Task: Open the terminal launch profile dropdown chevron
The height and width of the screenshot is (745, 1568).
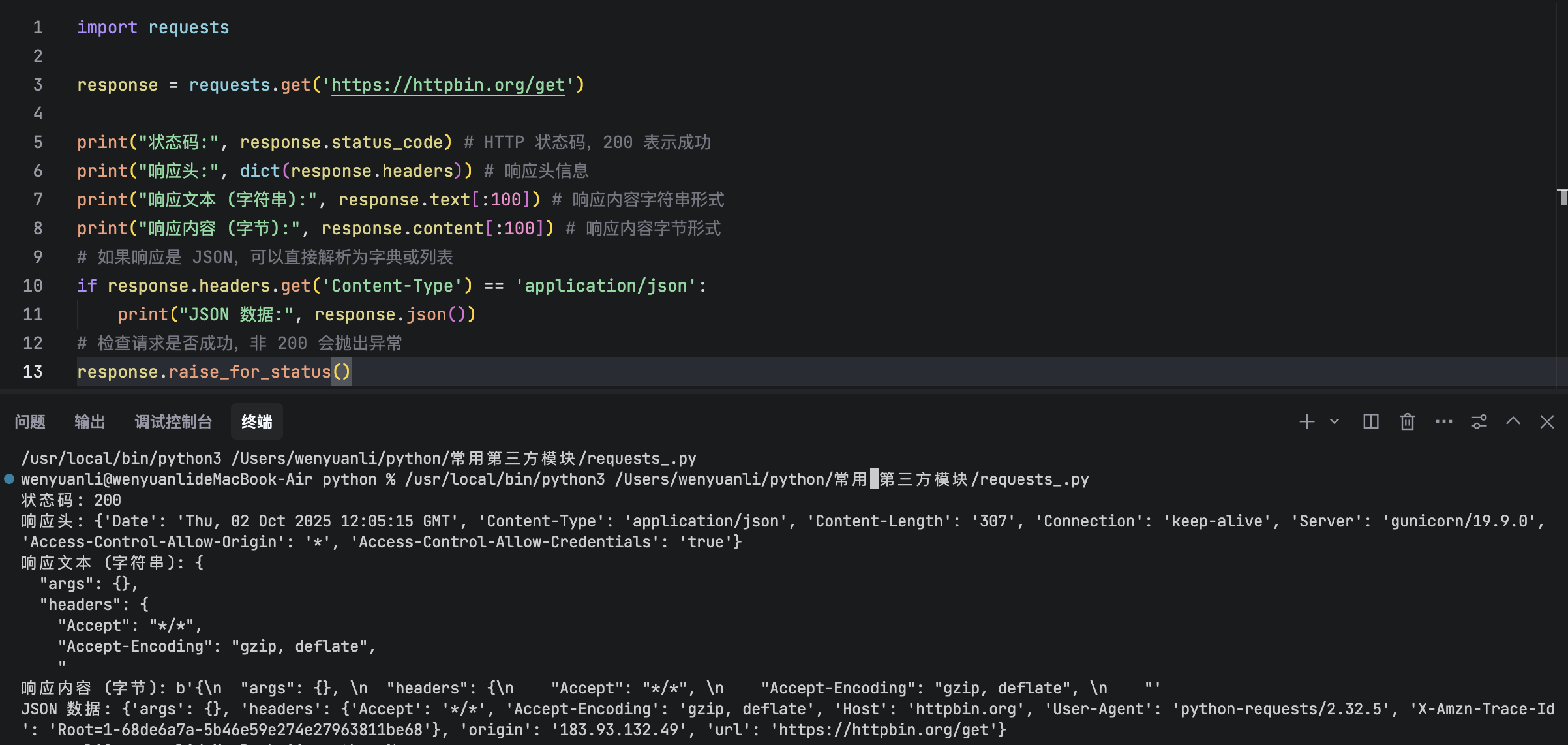Action: click(1334, 422)
